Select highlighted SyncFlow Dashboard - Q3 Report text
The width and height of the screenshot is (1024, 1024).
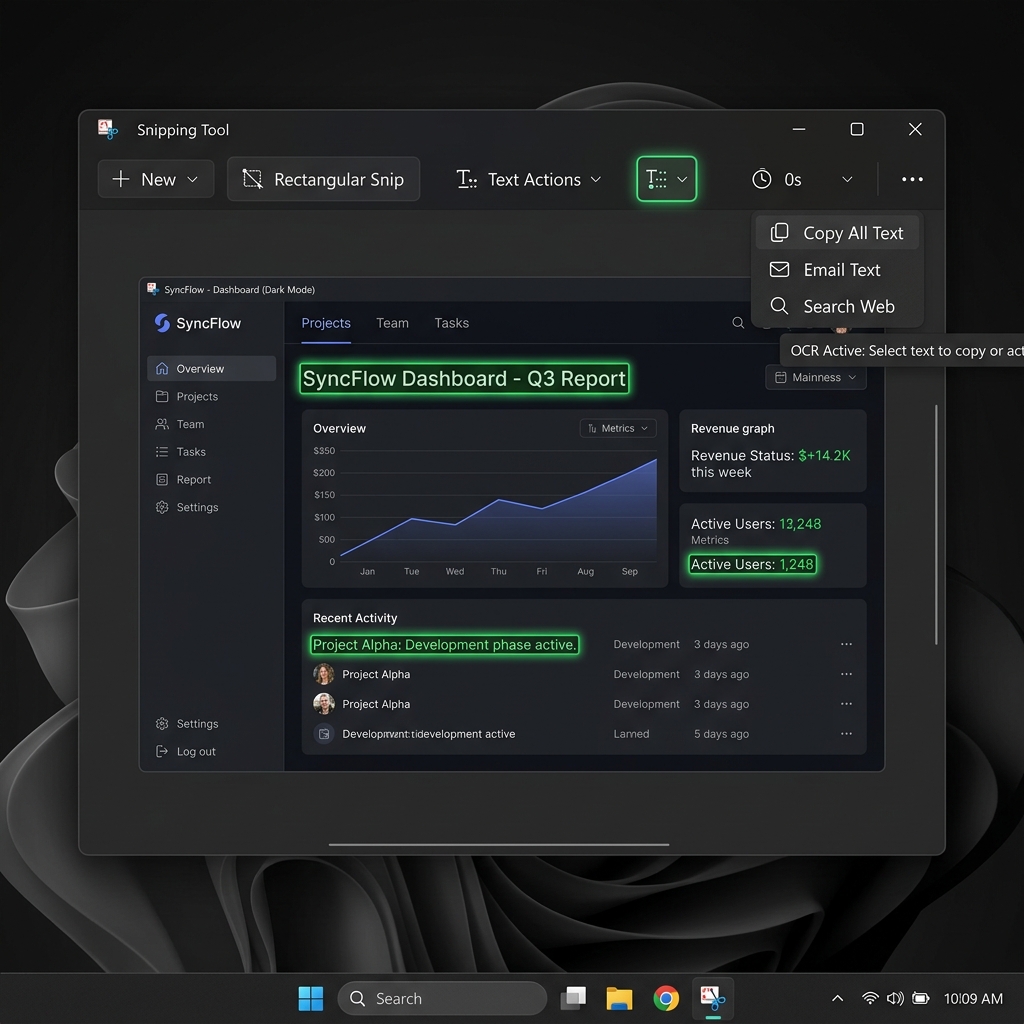pyautogui.click(x=464, y=379)
